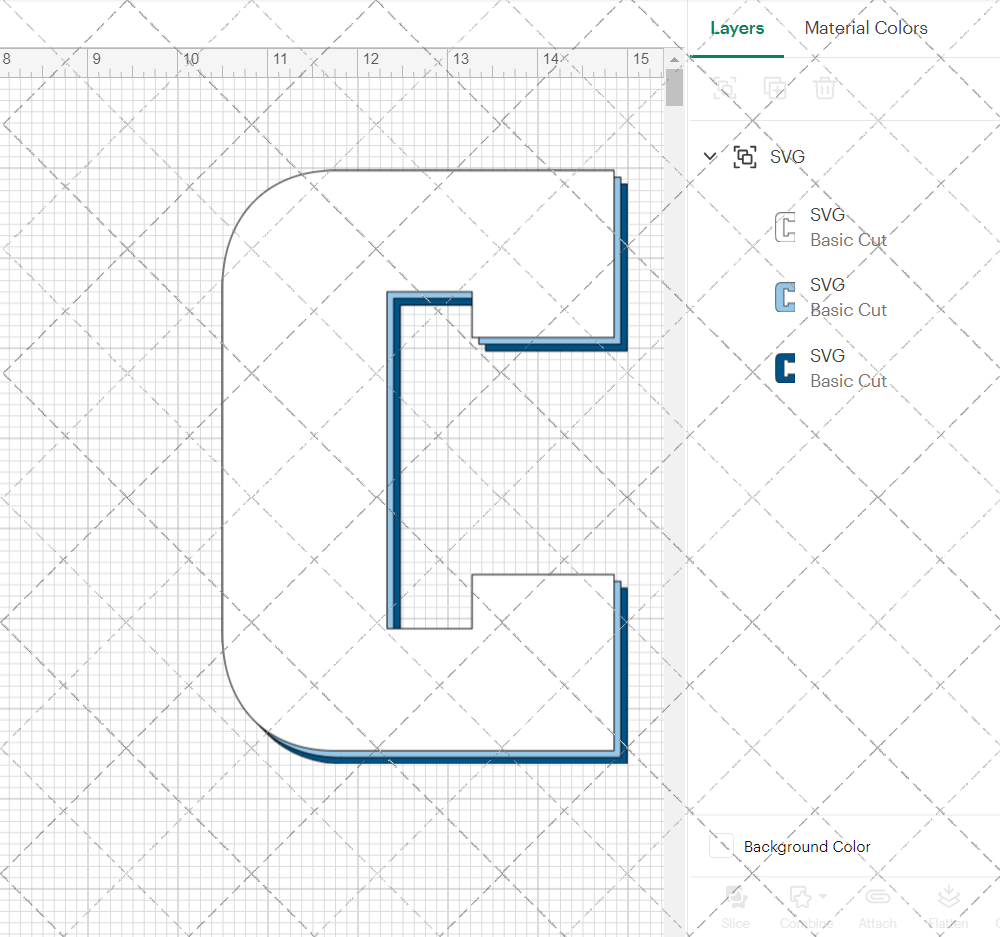Click the Combine tool button
This screenshot has height=937, width=1000.
pyautogui.click(x=805, y=907)
